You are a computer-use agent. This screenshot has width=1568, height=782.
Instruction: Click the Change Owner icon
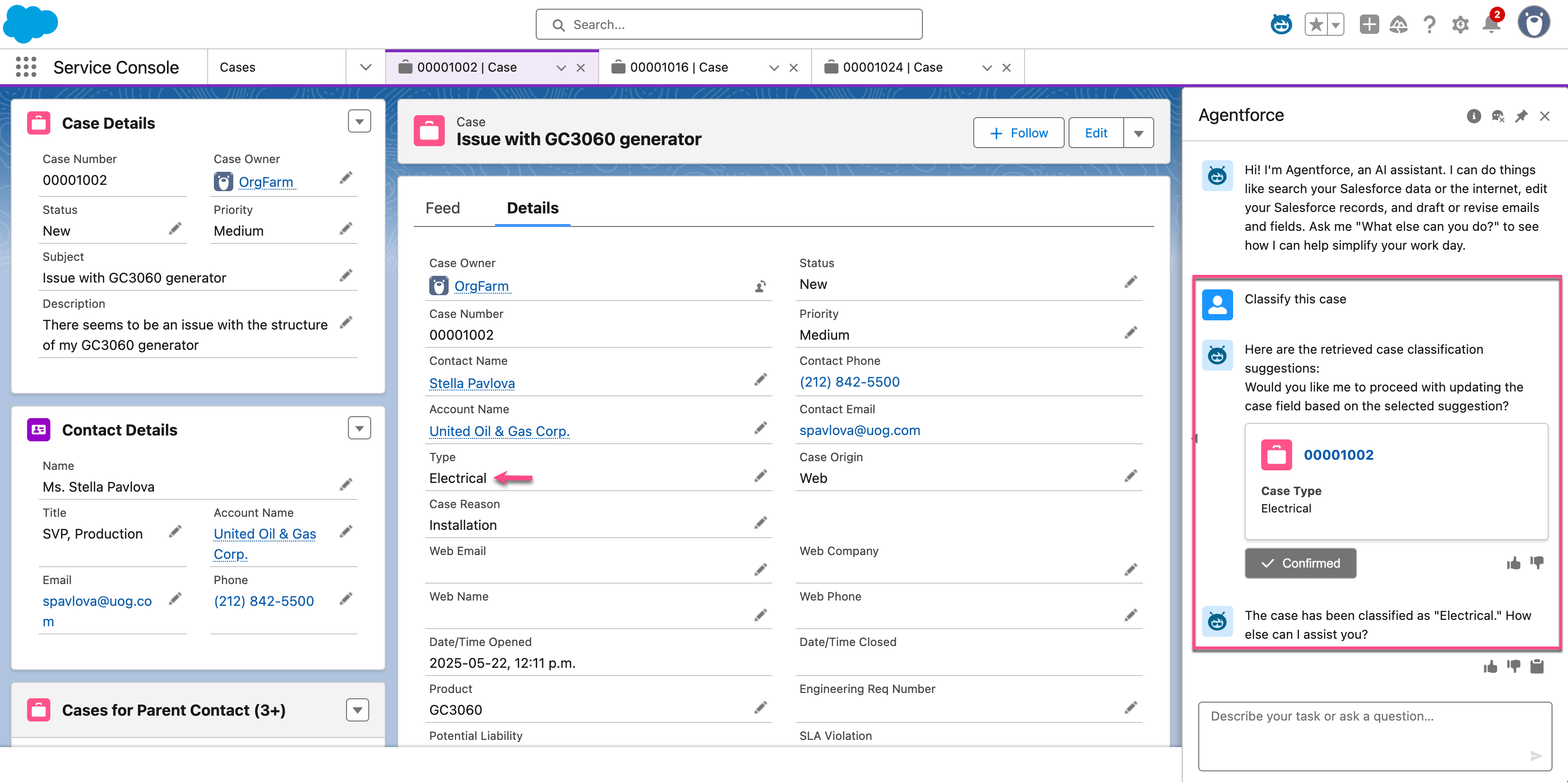pyautogui.click(x=760, y=286)
